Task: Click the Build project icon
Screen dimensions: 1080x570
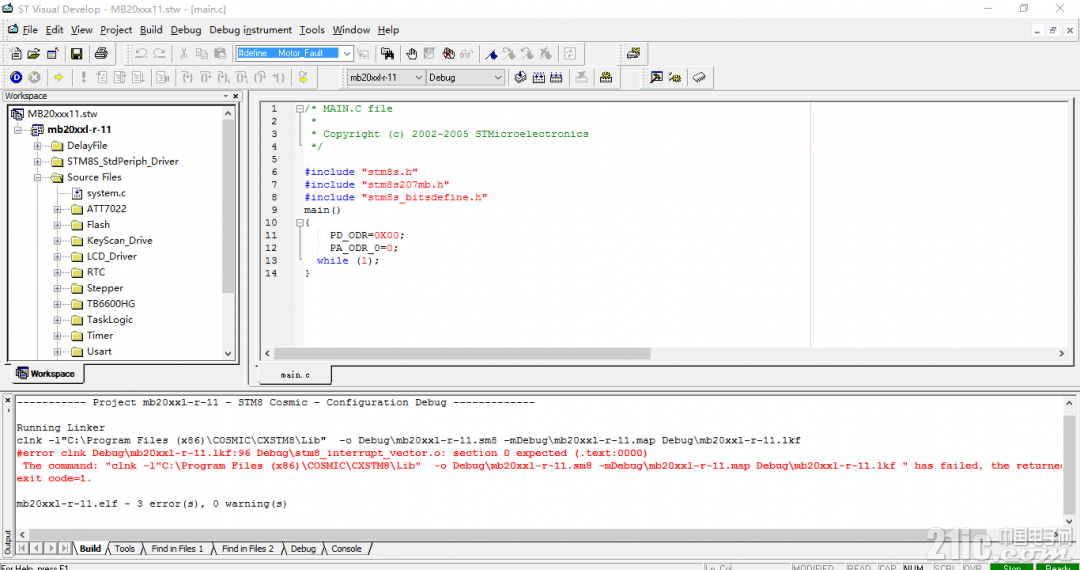Action: 539,77
